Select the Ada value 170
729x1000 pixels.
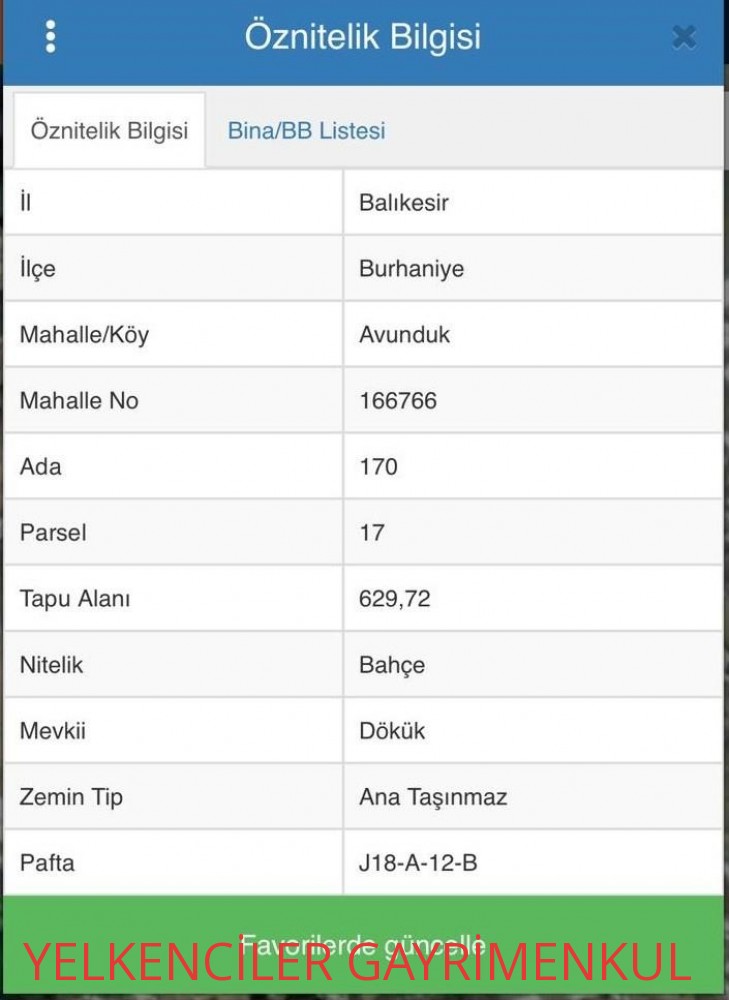pyautogui.click(x=378, y=467)
